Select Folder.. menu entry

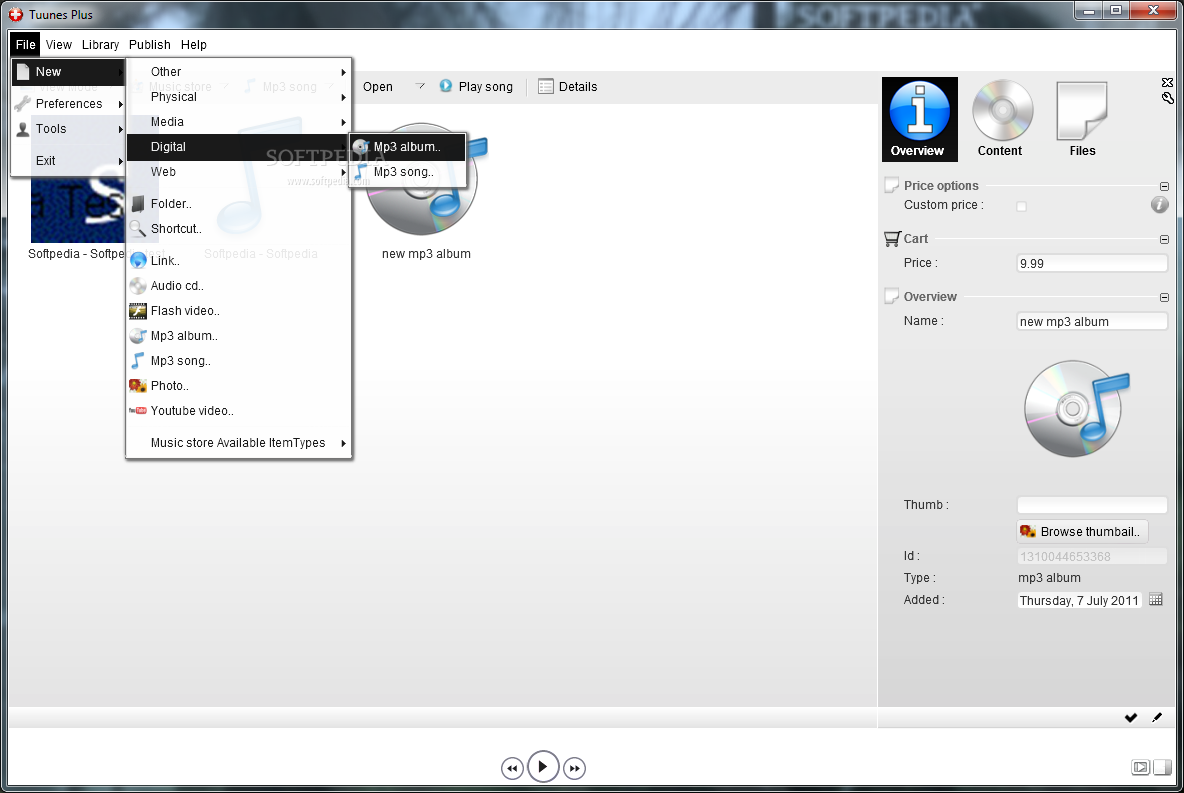239,203
